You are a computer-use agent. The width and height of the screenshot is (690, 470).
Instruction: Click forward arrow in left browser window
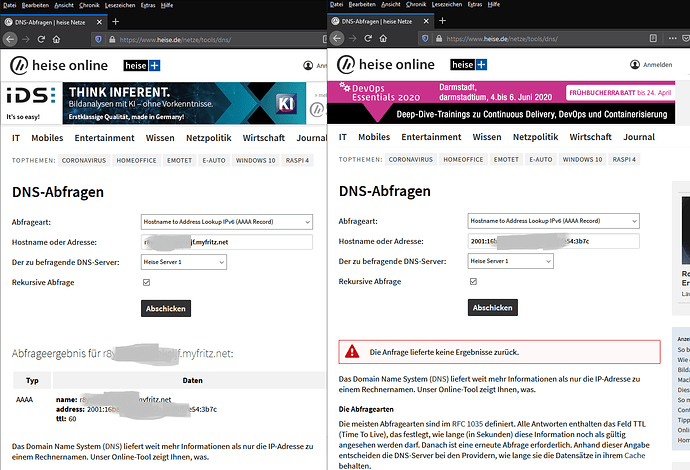(26, 39)
